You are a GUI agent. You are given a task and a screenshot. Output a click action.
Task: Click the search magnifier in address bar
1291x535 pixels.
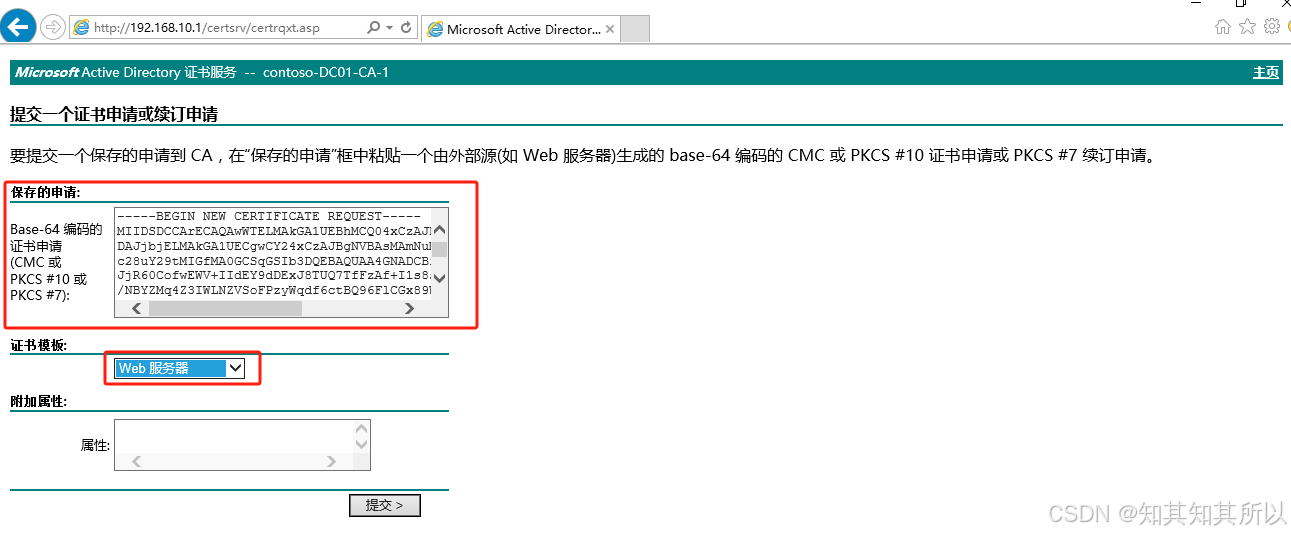[373, 28]
